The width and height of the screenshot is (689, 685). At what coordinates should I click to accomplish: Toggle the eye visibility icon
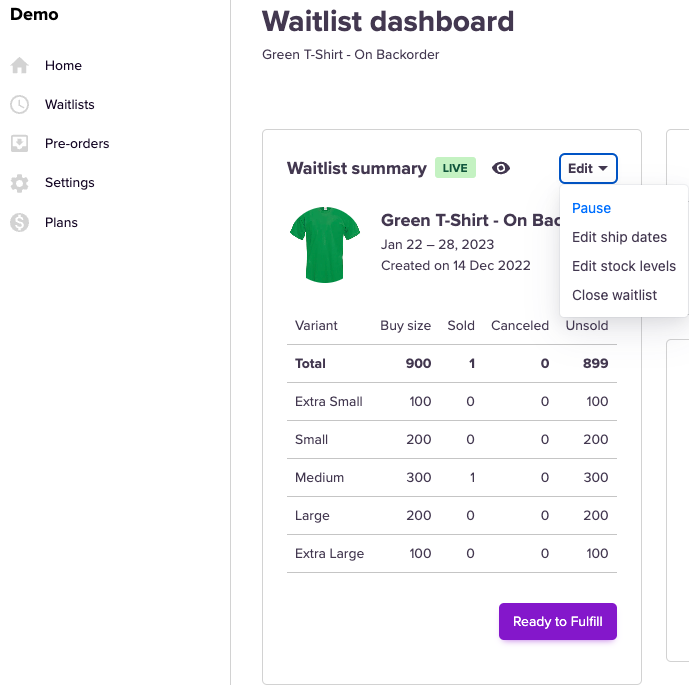(x=501, y=168)
